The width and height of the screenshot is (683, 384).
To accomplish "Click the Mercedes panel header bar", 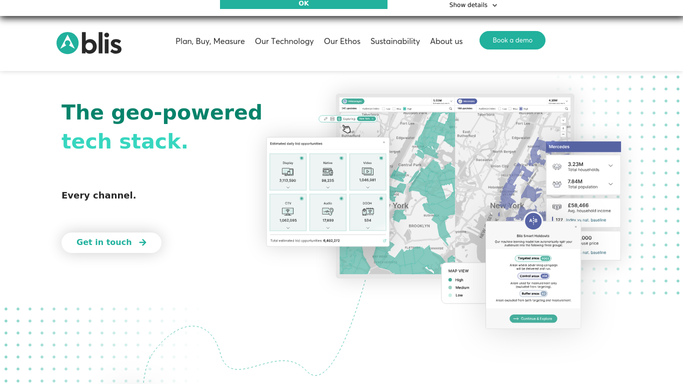I will point(583,147).
